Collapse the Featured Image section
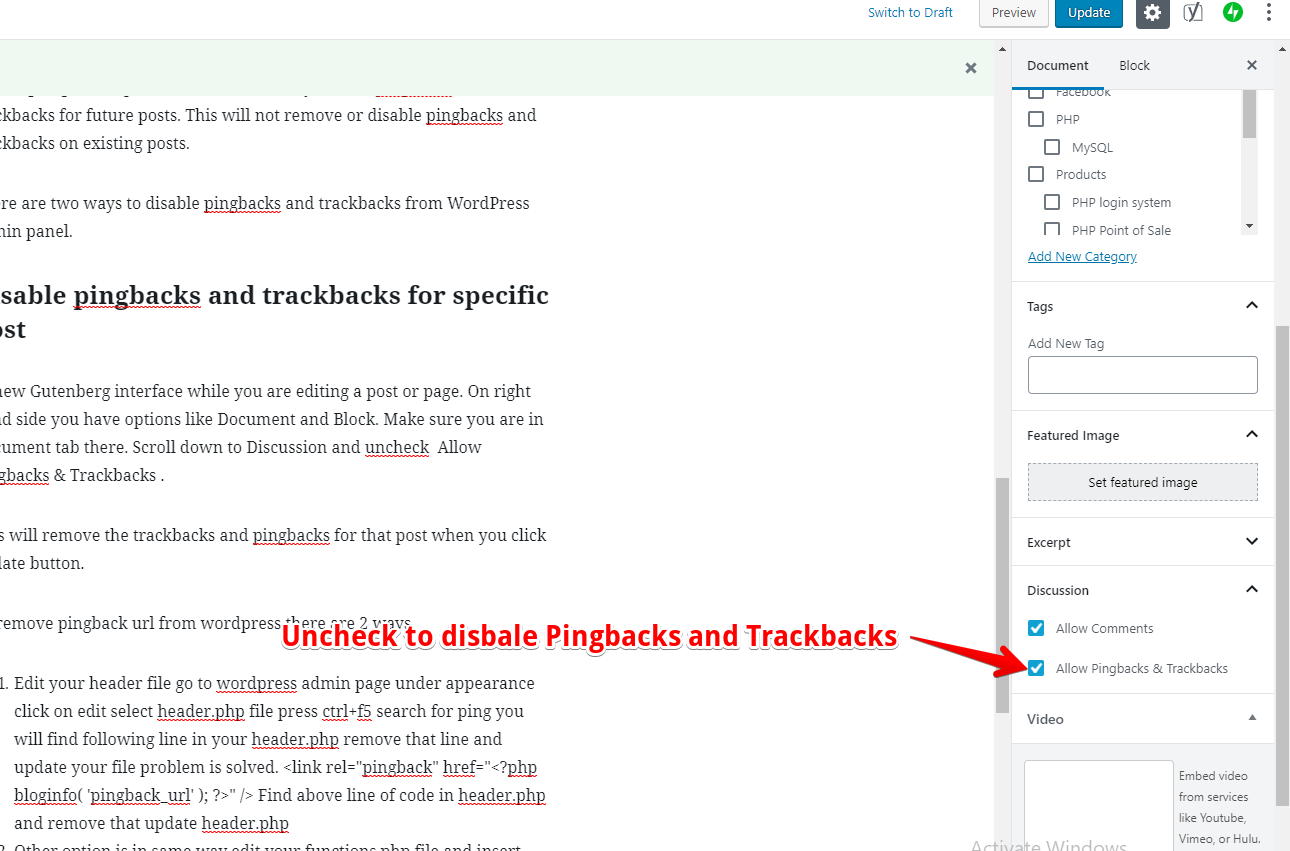This screenshot has height=851, width=1290. 1252,434
